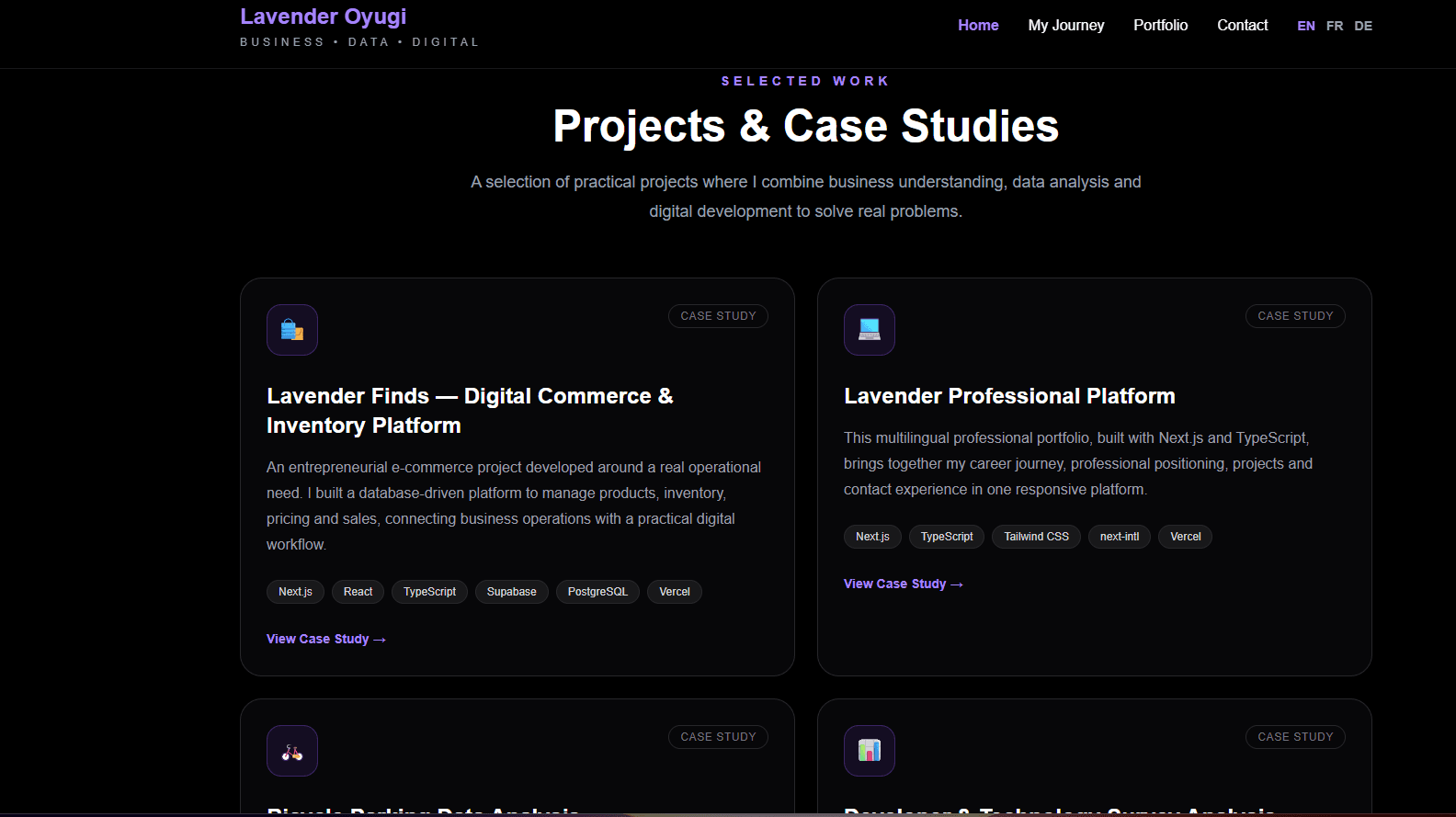Viewport: 1456px width, 817px height.
Task: Click the PostgreSQL tech tag
Action: point(597,592)
